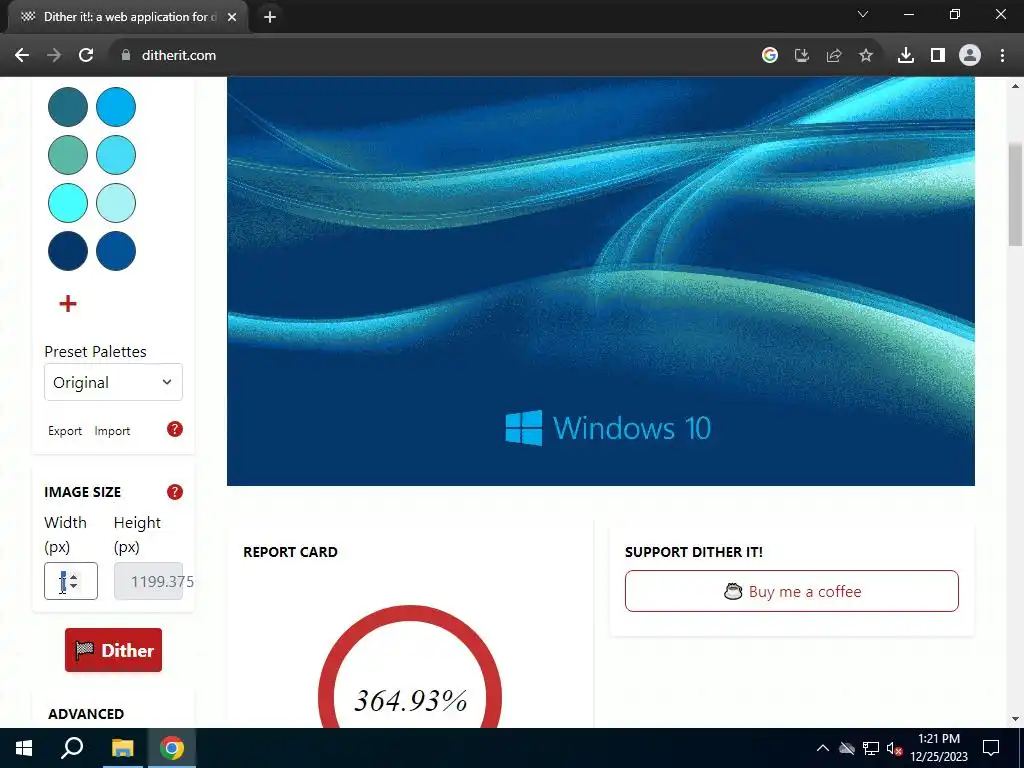Image resolution: width=1024 pixels, height=768 pixels.
Task: Open the network tray icon
Action: 871,748
